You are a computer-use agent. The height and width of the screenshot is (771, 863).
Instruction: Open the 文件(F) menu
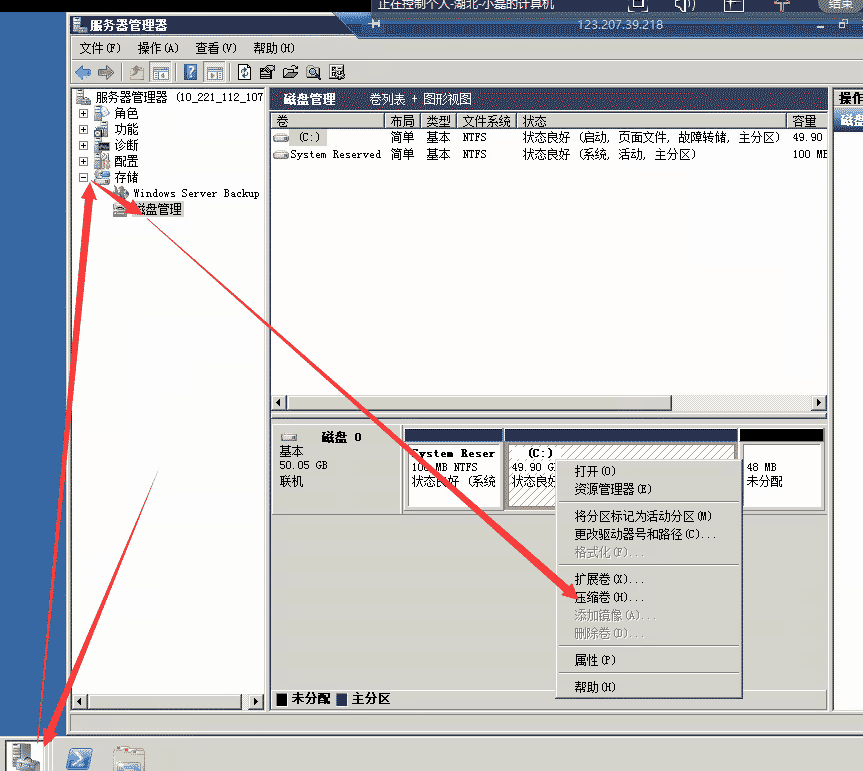pyautogui.click(x=100, y=48)
